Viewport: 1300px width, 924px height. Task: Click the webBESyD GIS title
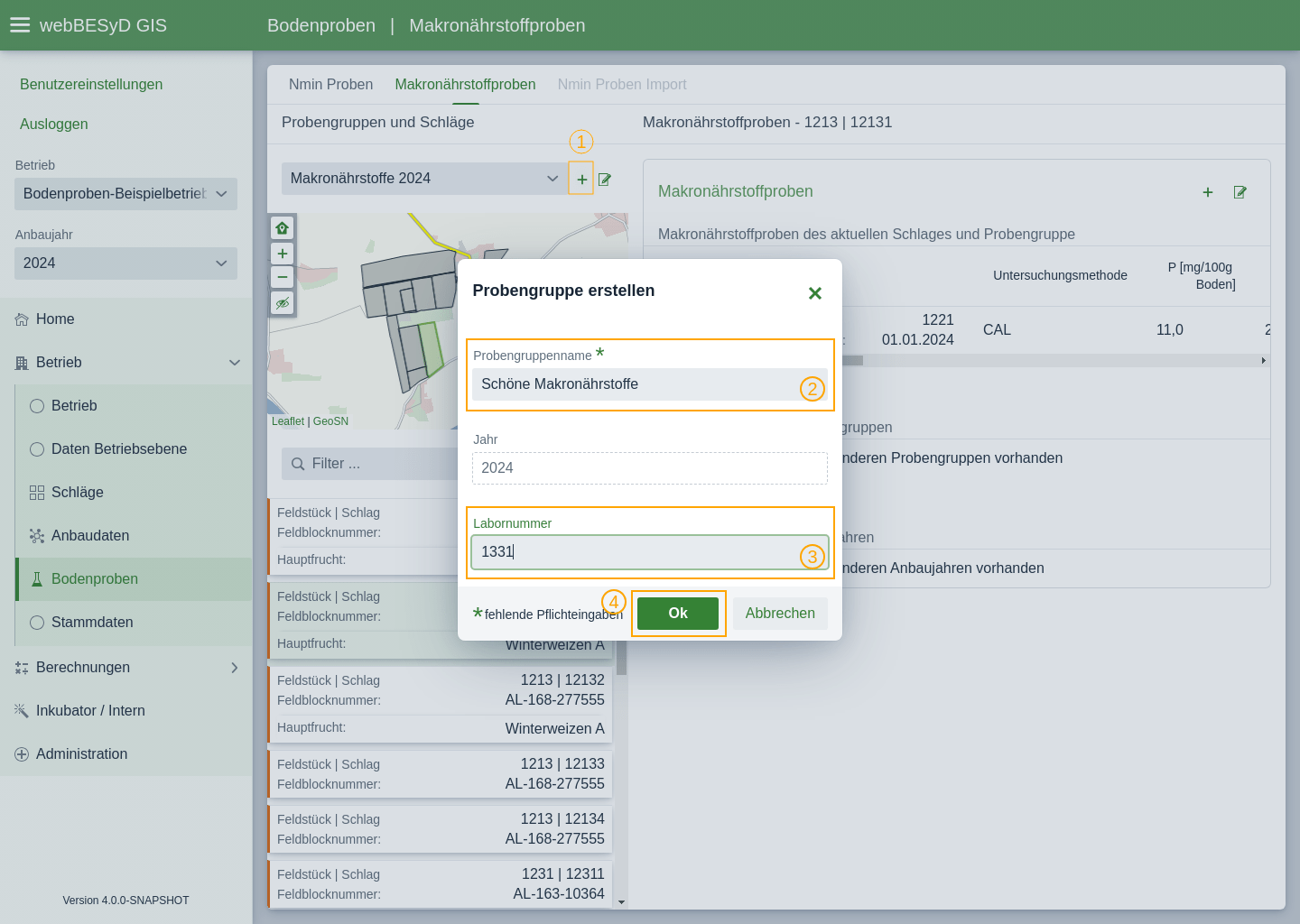click(x=103, y=25)
